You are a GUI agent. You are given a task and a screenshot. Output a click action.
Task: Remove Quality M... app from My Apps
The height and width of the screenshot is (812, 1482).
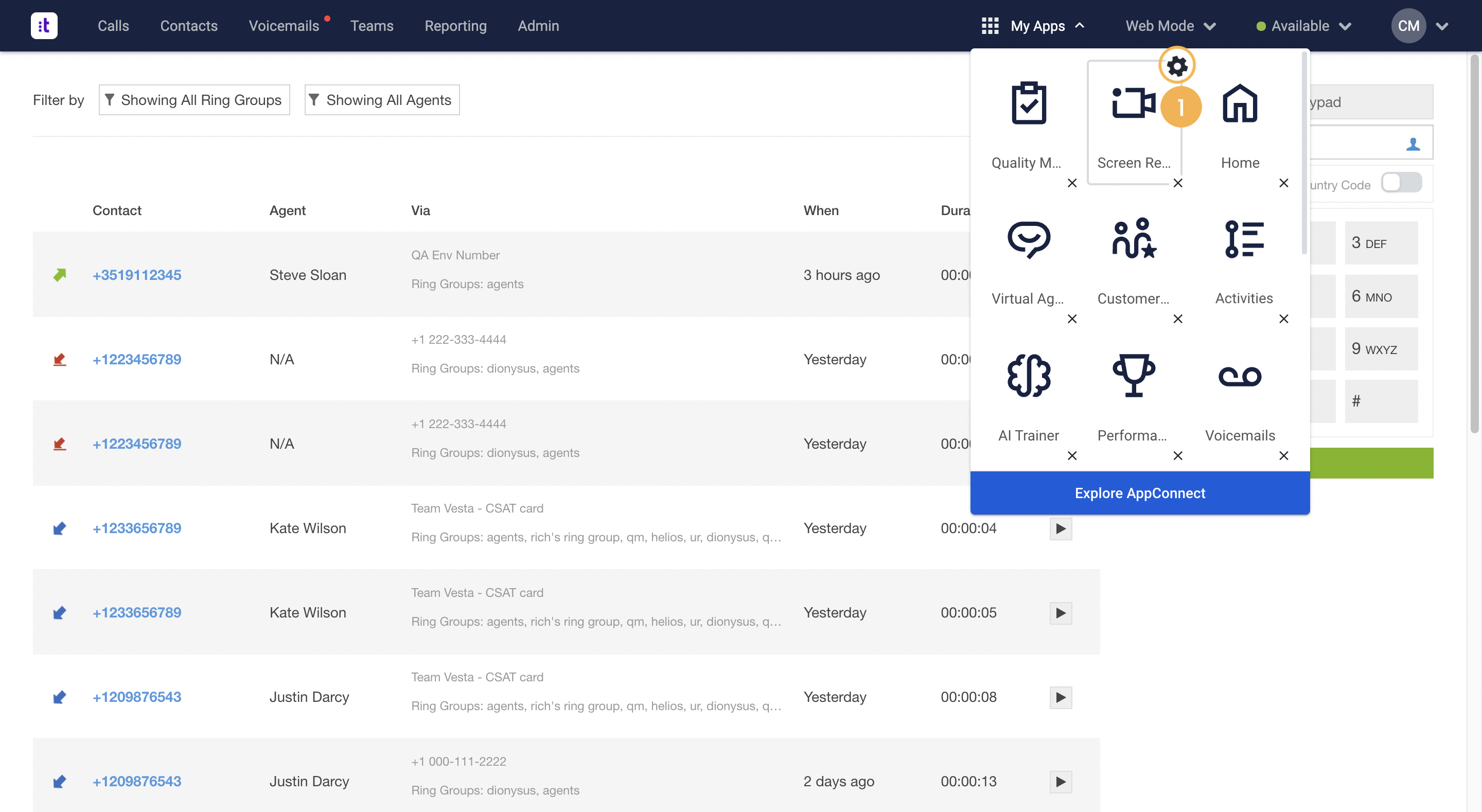pyautogui.click(x=1072, y=183)
